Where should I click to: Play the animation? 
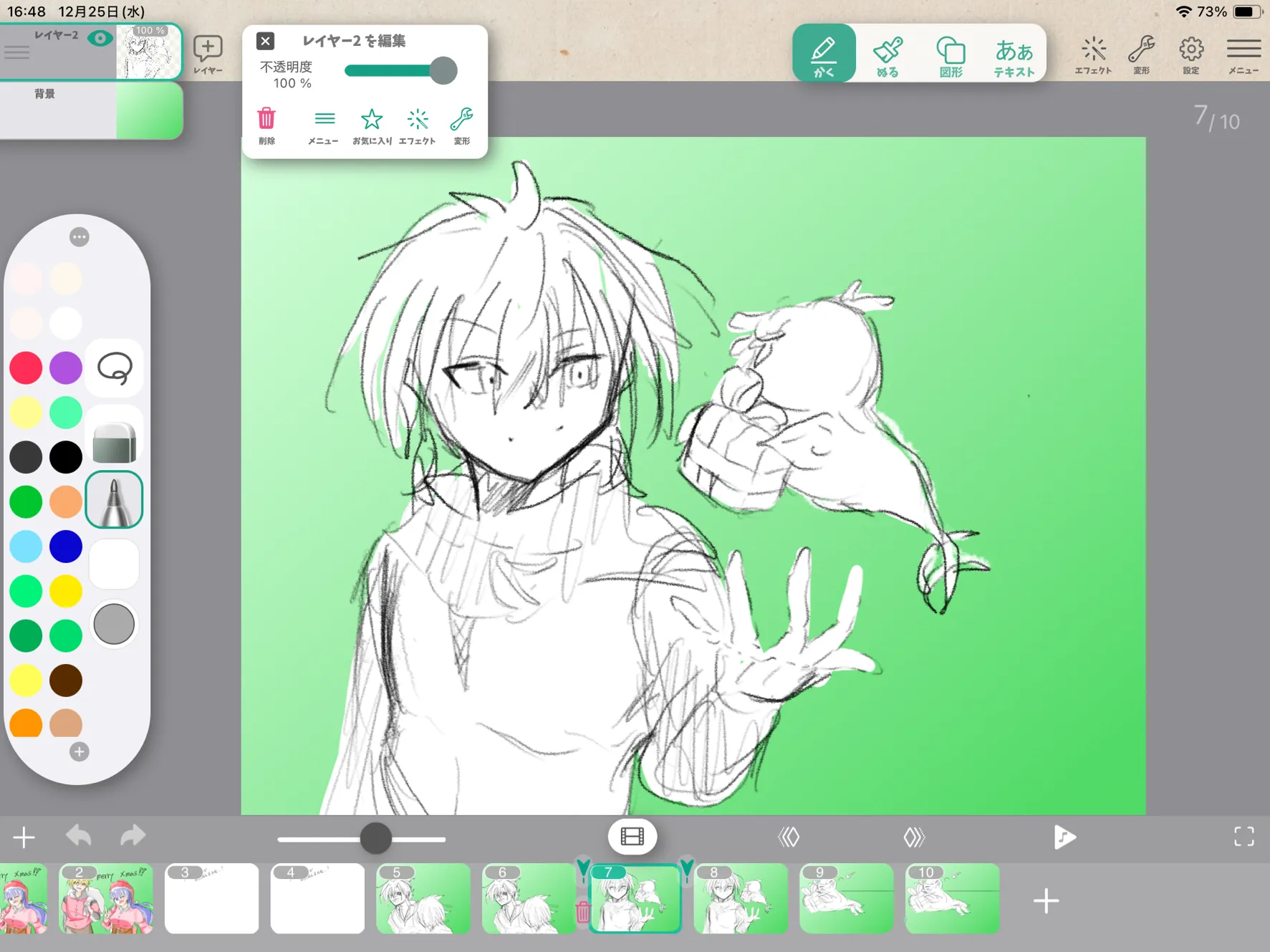(1064, 837)
